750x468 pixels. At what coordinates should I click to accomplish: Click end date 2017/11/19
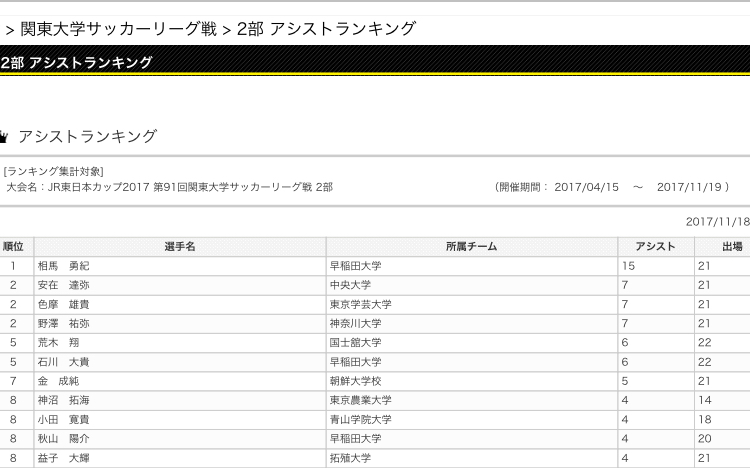(x=689, y=187)
